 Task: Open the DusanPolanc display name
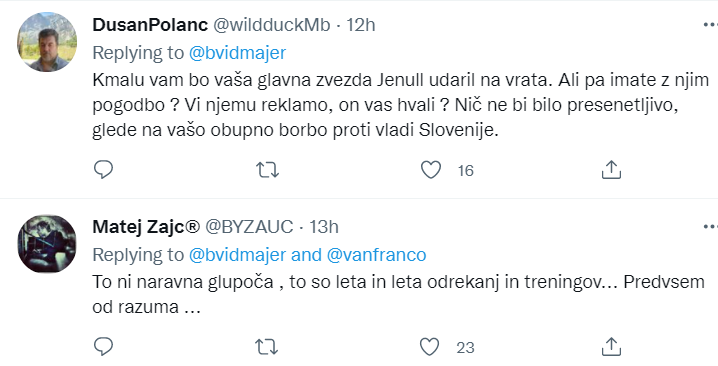pos(150,25)
